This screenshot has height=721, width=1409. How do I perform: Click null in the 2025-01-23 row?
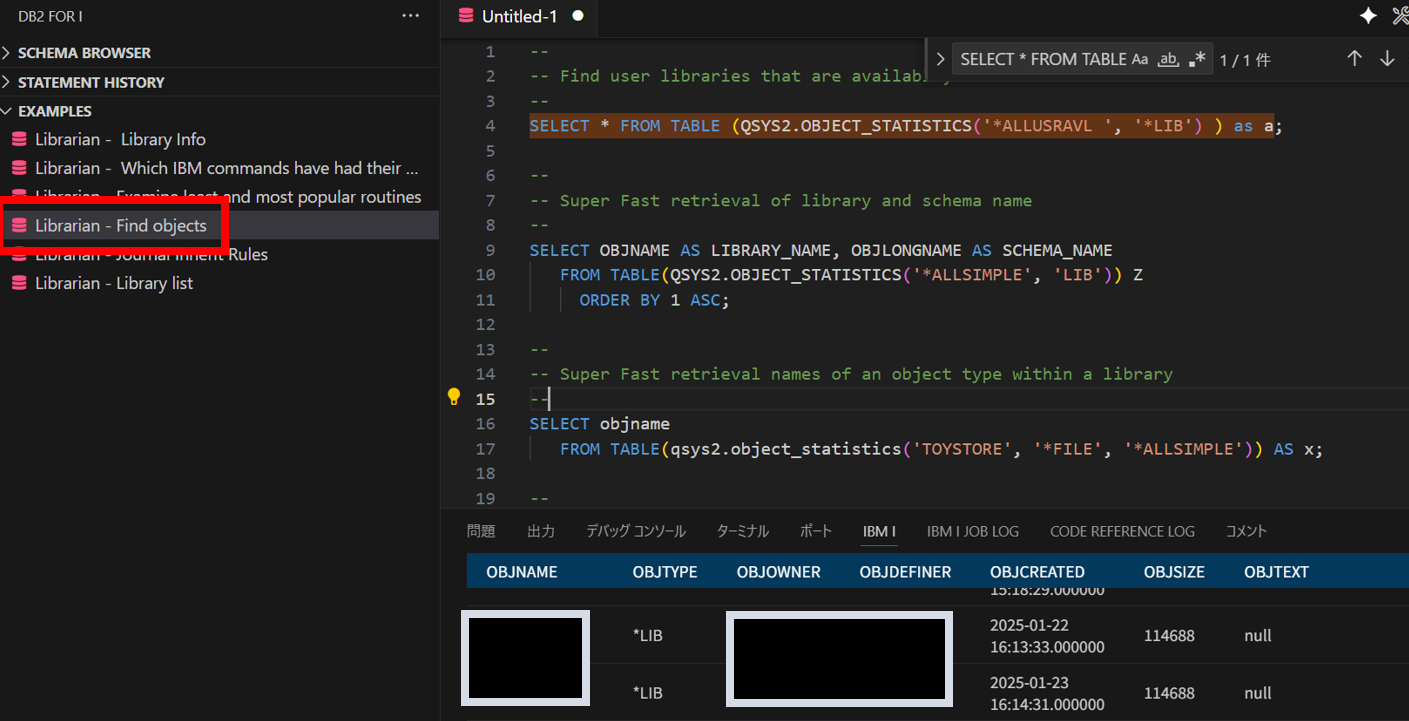click(x=1258, y=693)
